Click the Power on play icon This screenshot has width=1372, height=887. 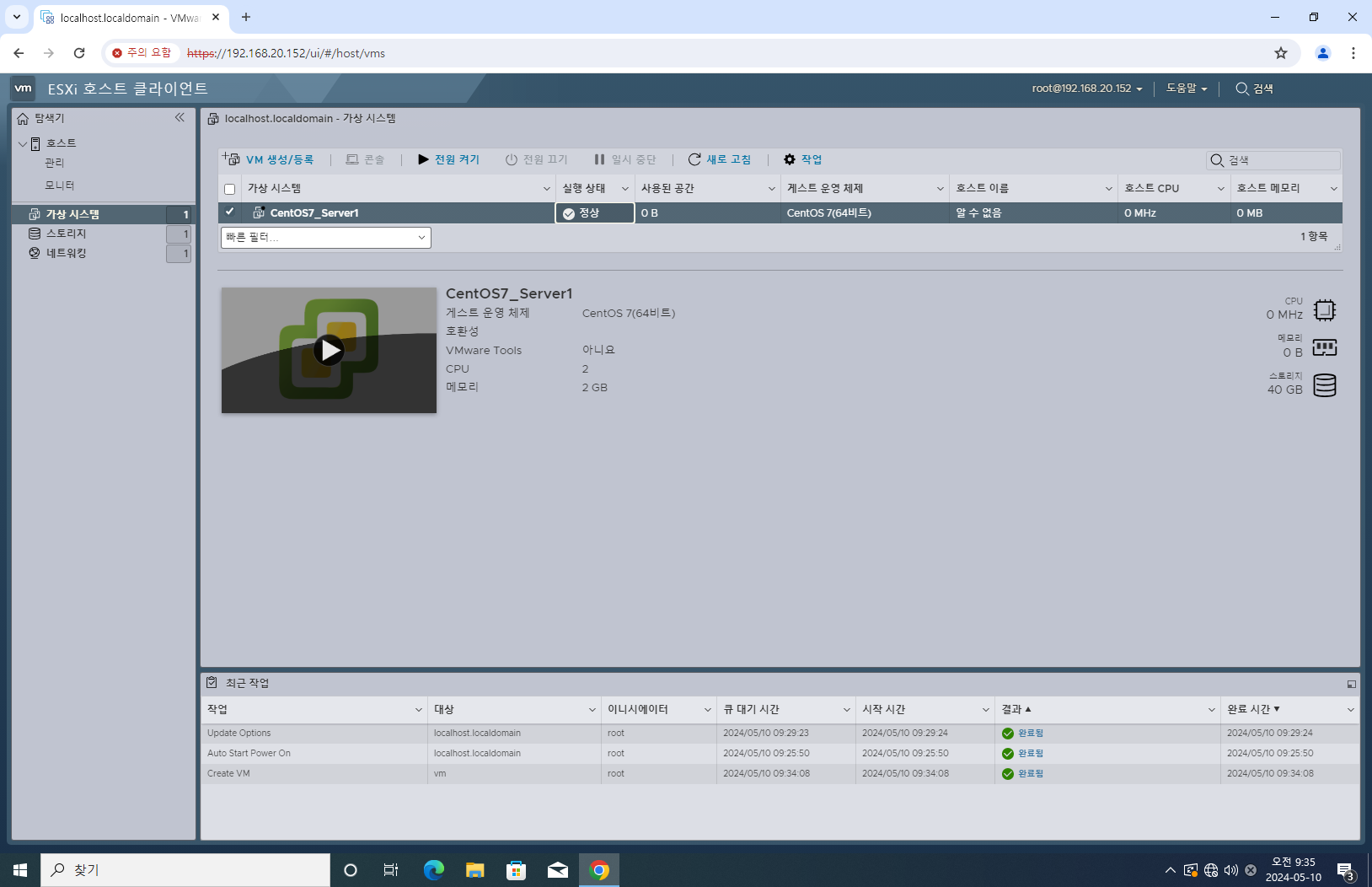(x=423, y=159)
